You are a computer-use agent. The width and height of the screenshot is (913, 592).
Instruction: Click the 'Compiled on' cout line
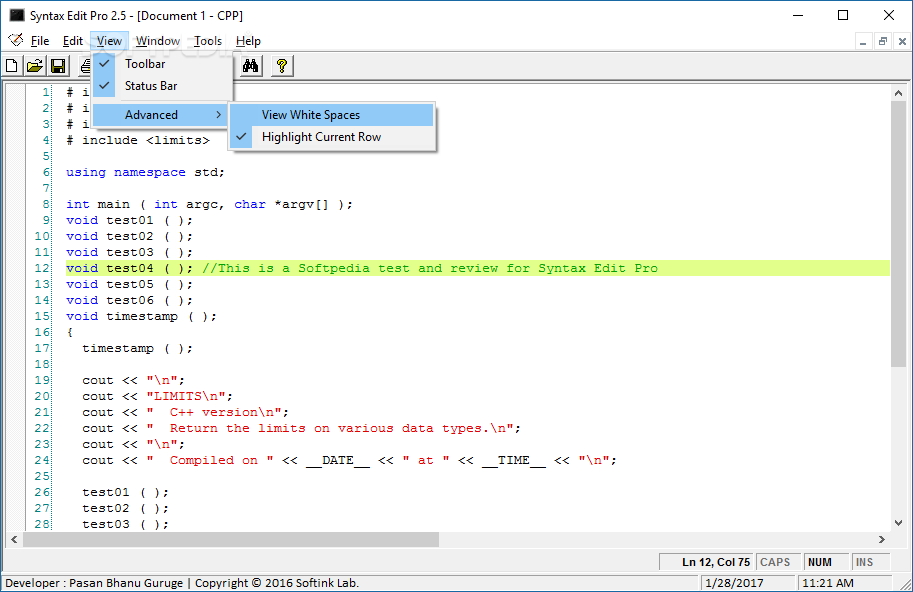349,460
